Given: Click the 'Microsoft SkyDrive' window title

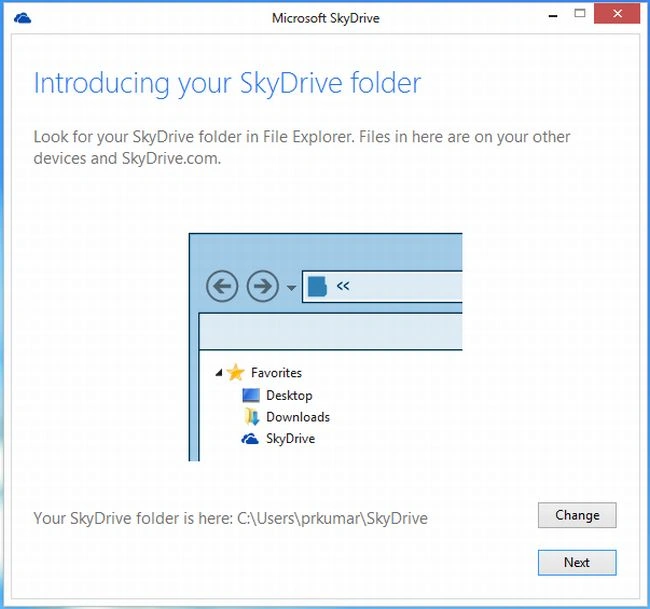Looking at the screenshot, I should coord(325,18).
